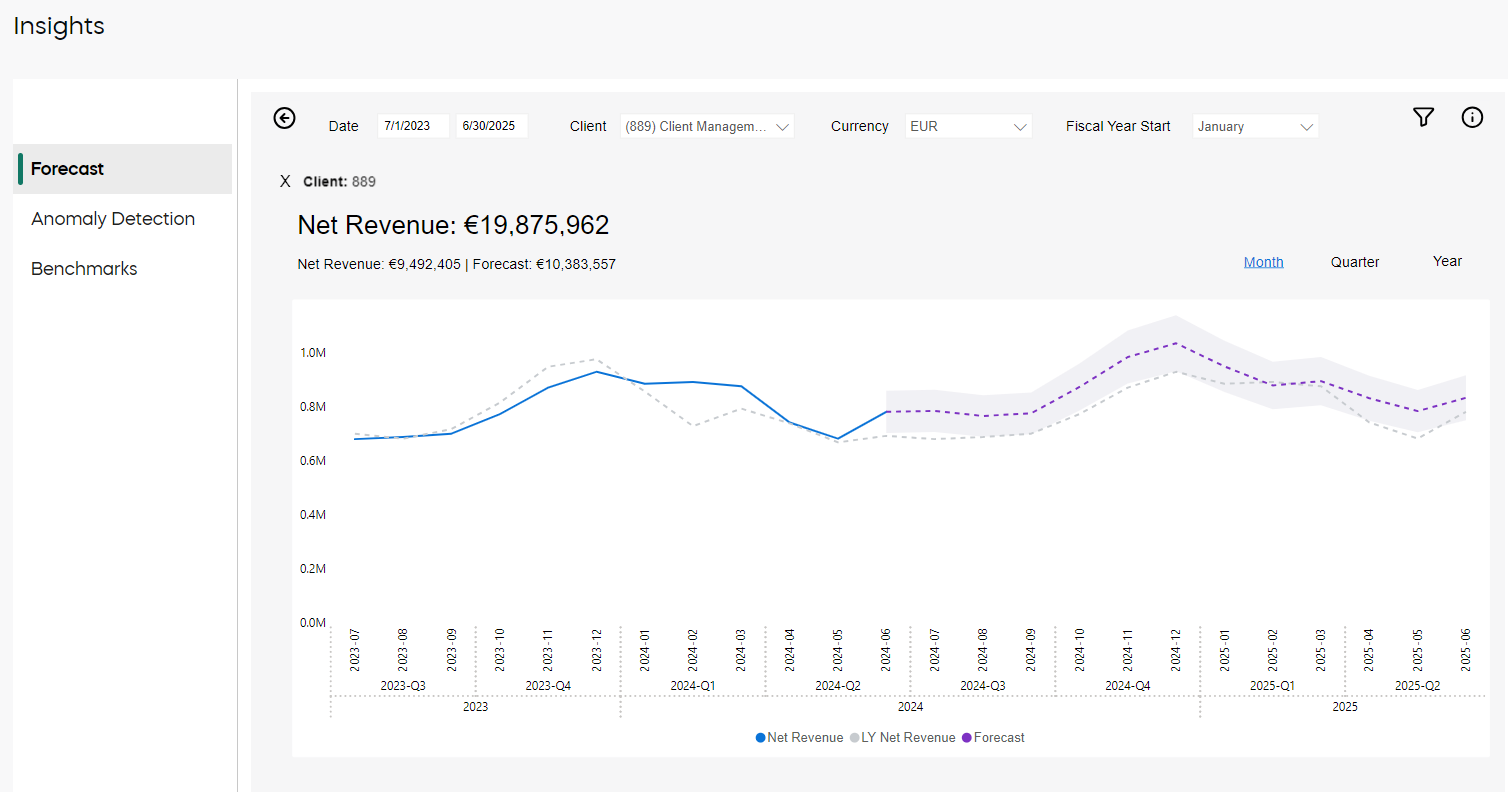Click the 2025-Q1 axis label
The image size is (1508, 792).
(x=1273, y=686)
